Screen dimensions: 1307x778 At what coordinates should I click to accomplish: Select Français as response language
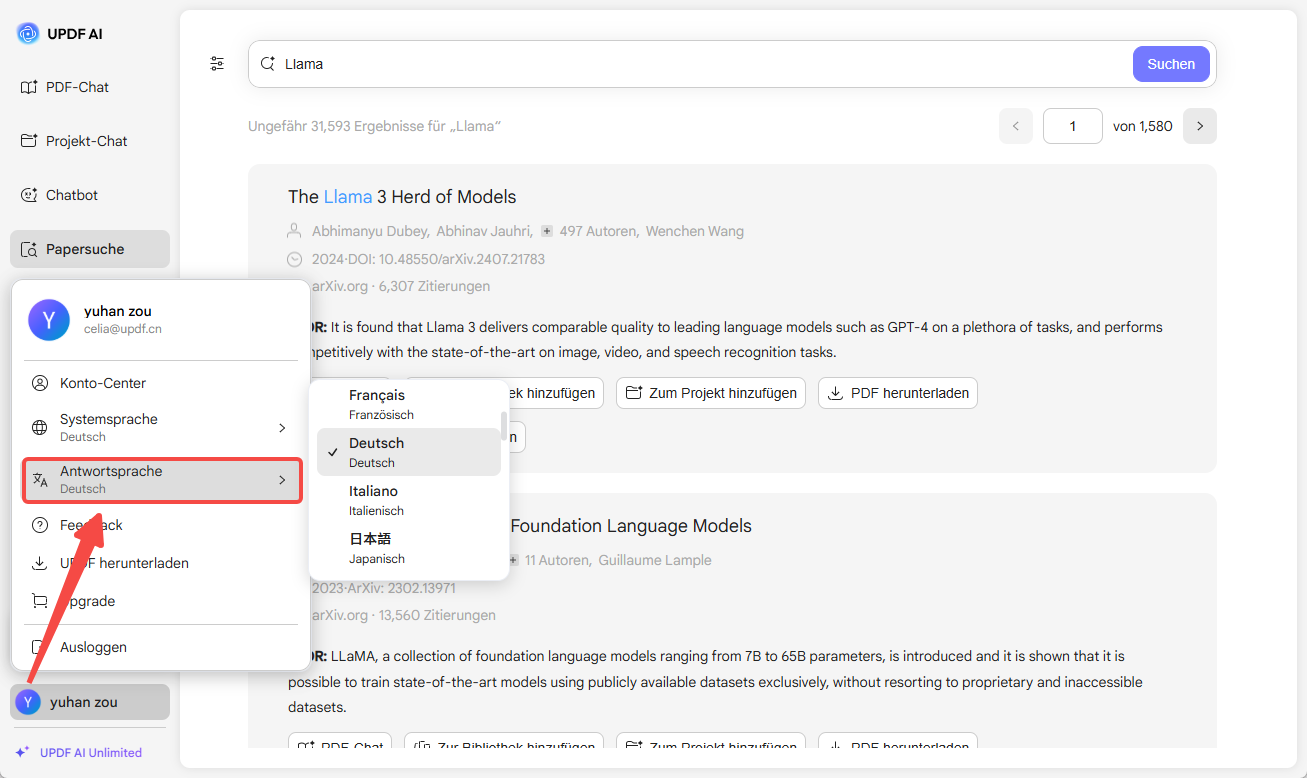click(408, 404)
